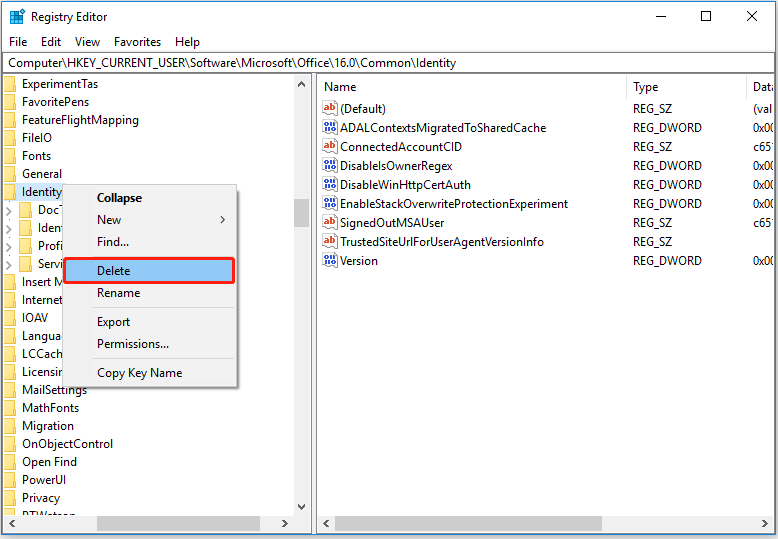The image size is (778, 539).
Task: Click the tree pane vertical scrollbar thumb
Action: click(x=301, y=212)
